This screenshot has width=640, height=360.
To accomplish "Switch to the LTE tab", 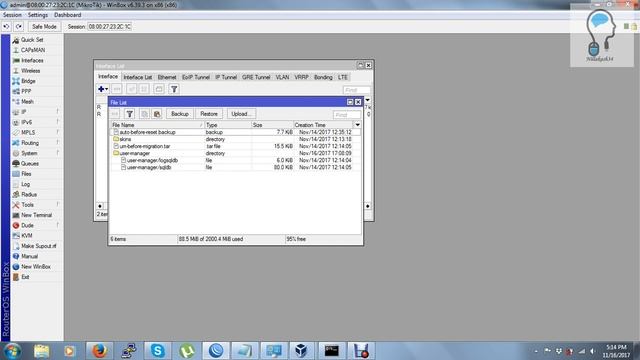I will click(x=343, y=77).
